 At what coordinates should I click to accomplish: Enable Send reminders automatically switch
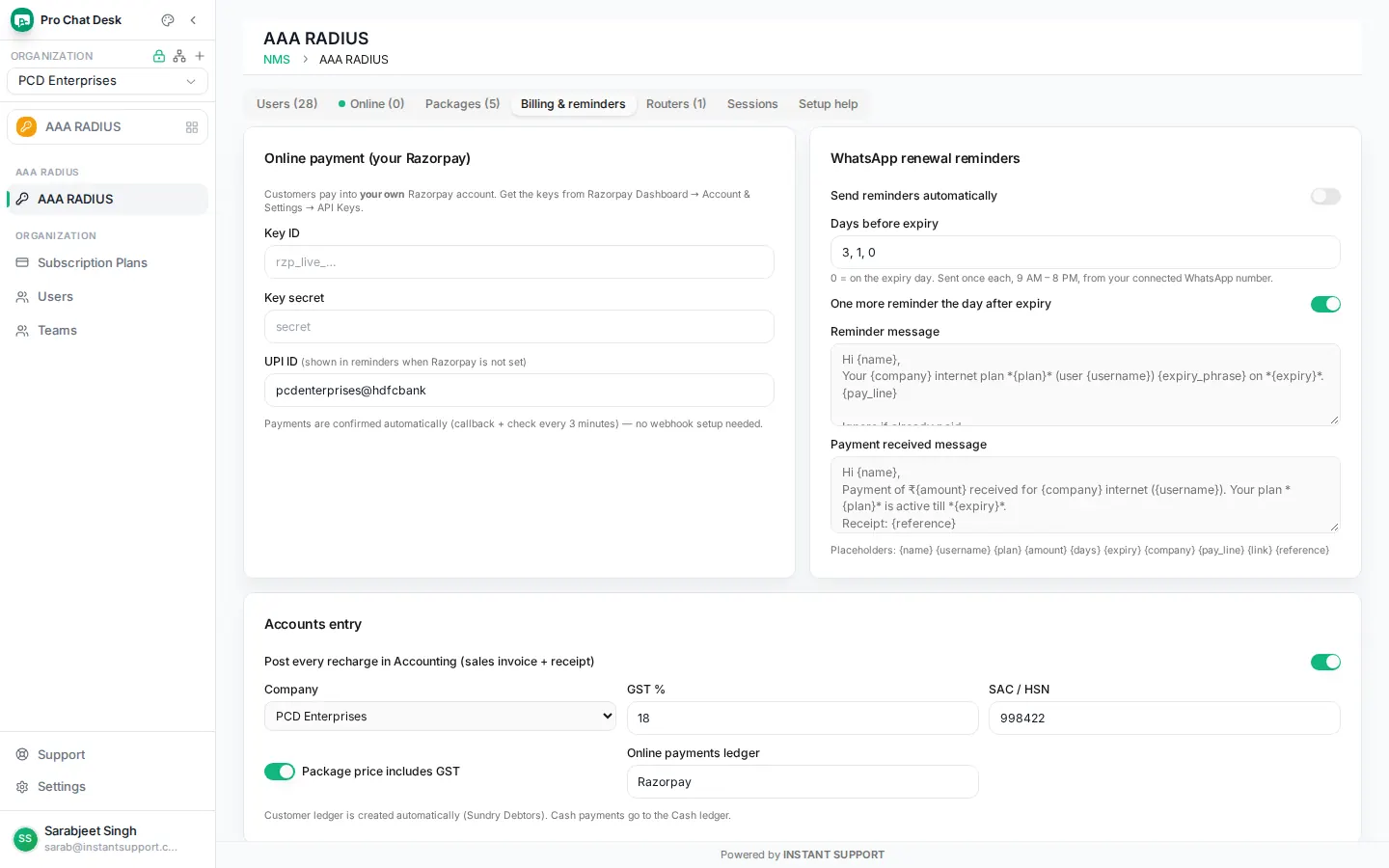(x=1325, y=197)
